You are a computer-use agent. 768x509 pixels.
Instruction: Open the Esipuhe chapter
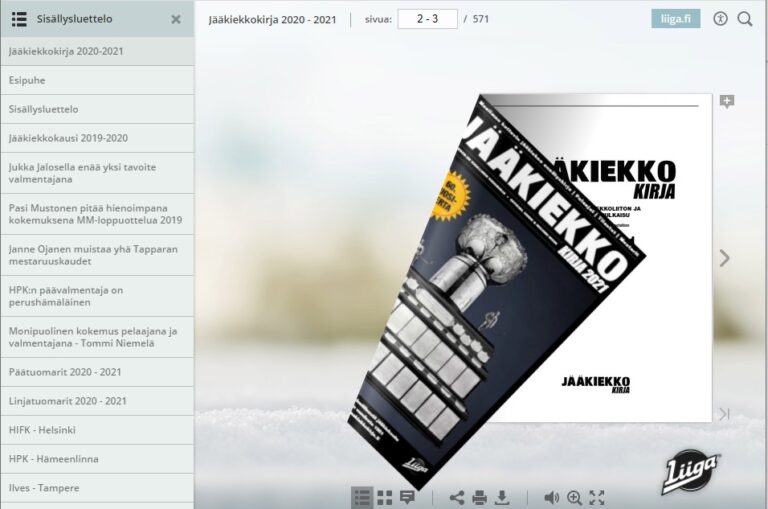pyautogui.click(x=97, y=80)
